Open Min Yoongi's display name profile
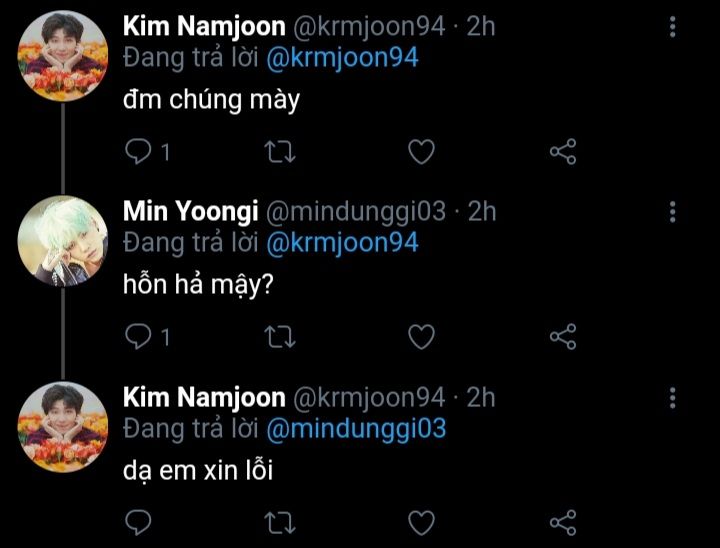720x548 pixels. click(x=191, y=211)
